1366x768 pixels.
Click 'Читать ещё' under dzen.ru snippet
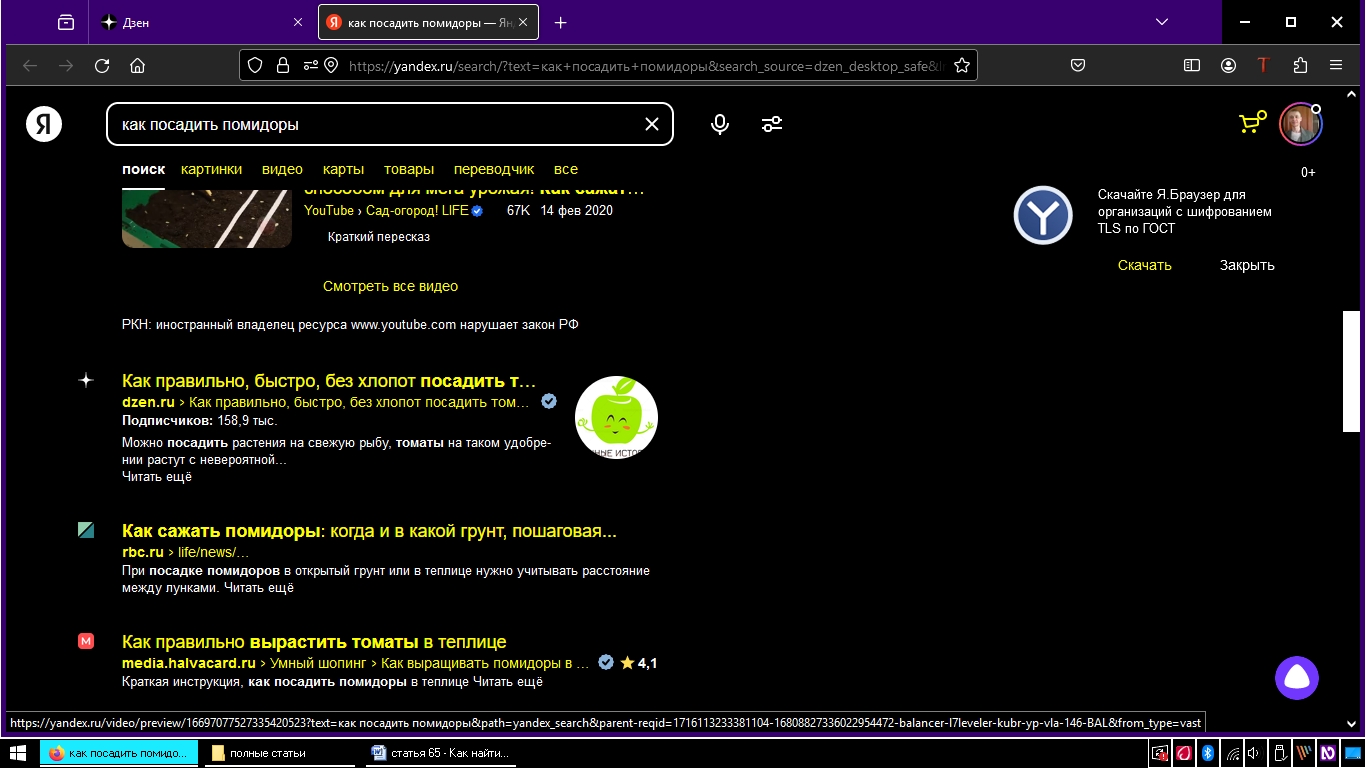(x=157, y=477)
